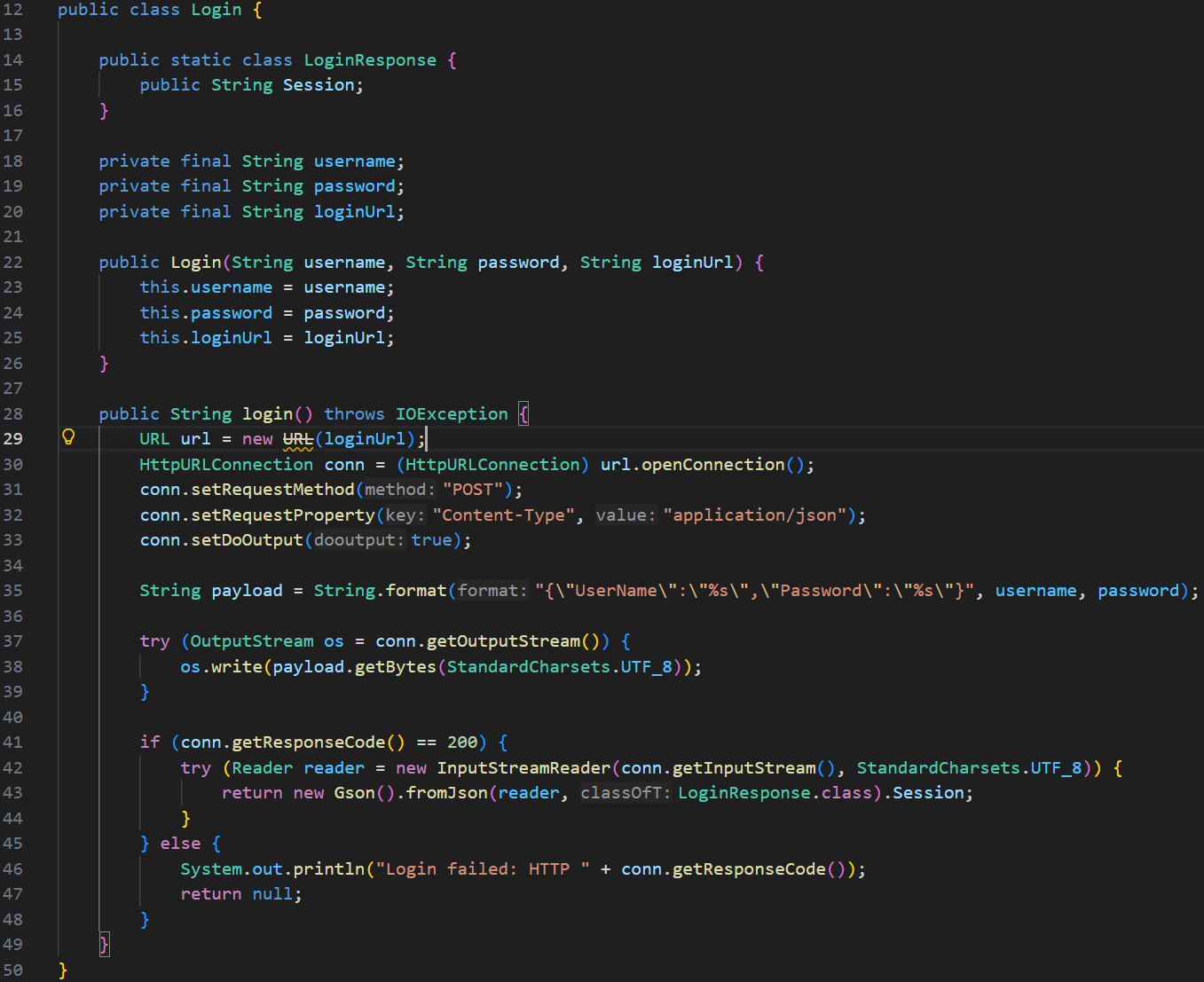Click the openConnection method call
This screenshot has height=982, width=1204.
[x=712, y=465]
